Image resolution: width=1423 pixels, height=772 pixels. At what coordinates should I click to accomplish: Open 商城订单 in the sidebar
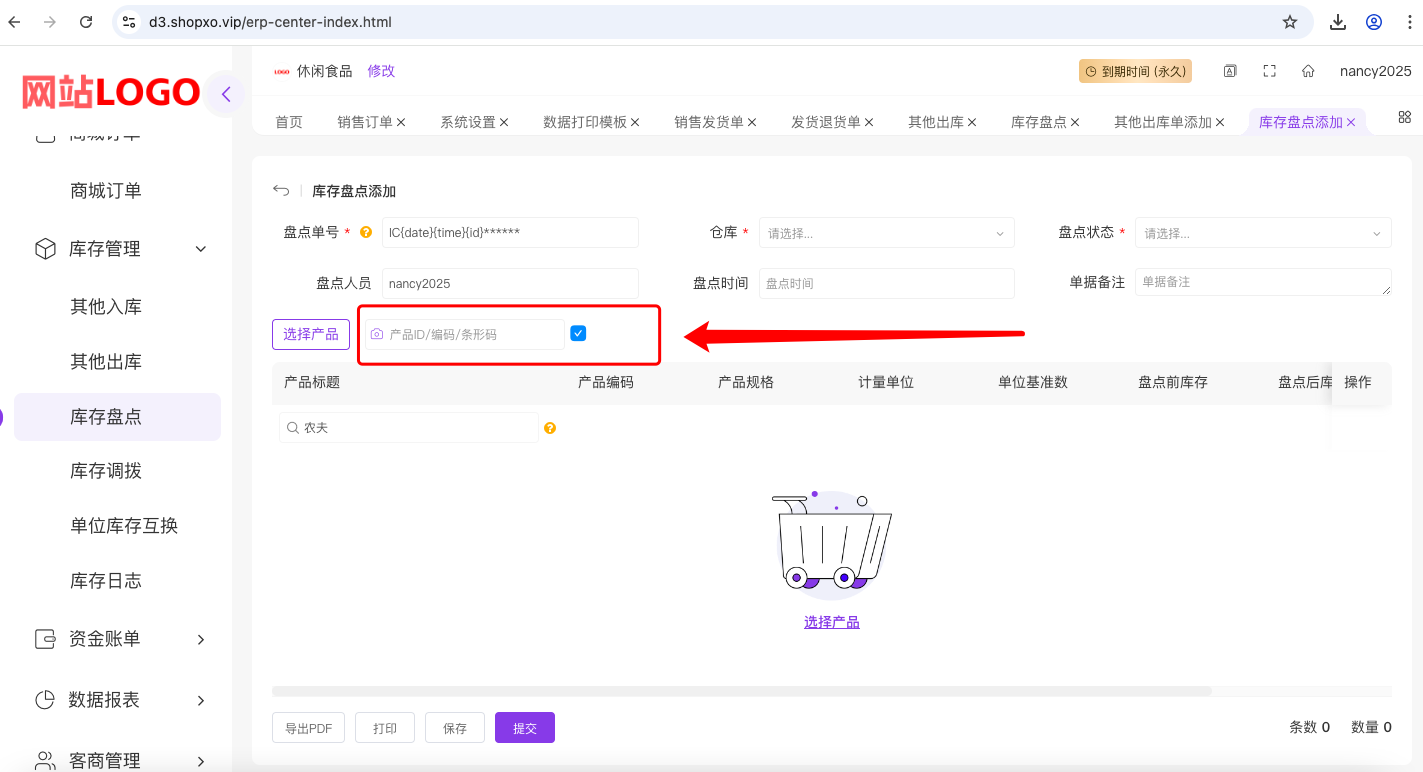106,191
